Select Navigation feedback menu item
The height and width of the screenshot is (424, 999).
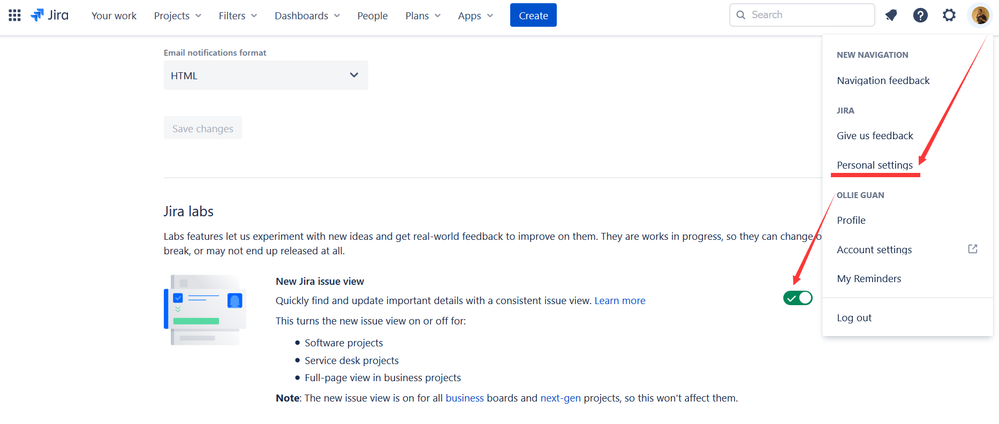[883, 80]
